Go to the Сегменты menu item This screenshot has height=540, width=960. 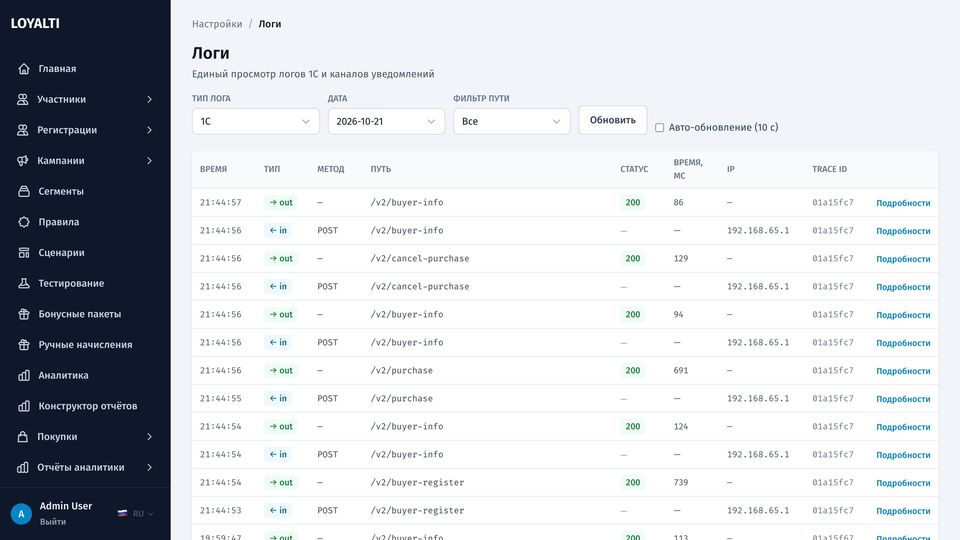pyautogui.click(x=85, y=191)
